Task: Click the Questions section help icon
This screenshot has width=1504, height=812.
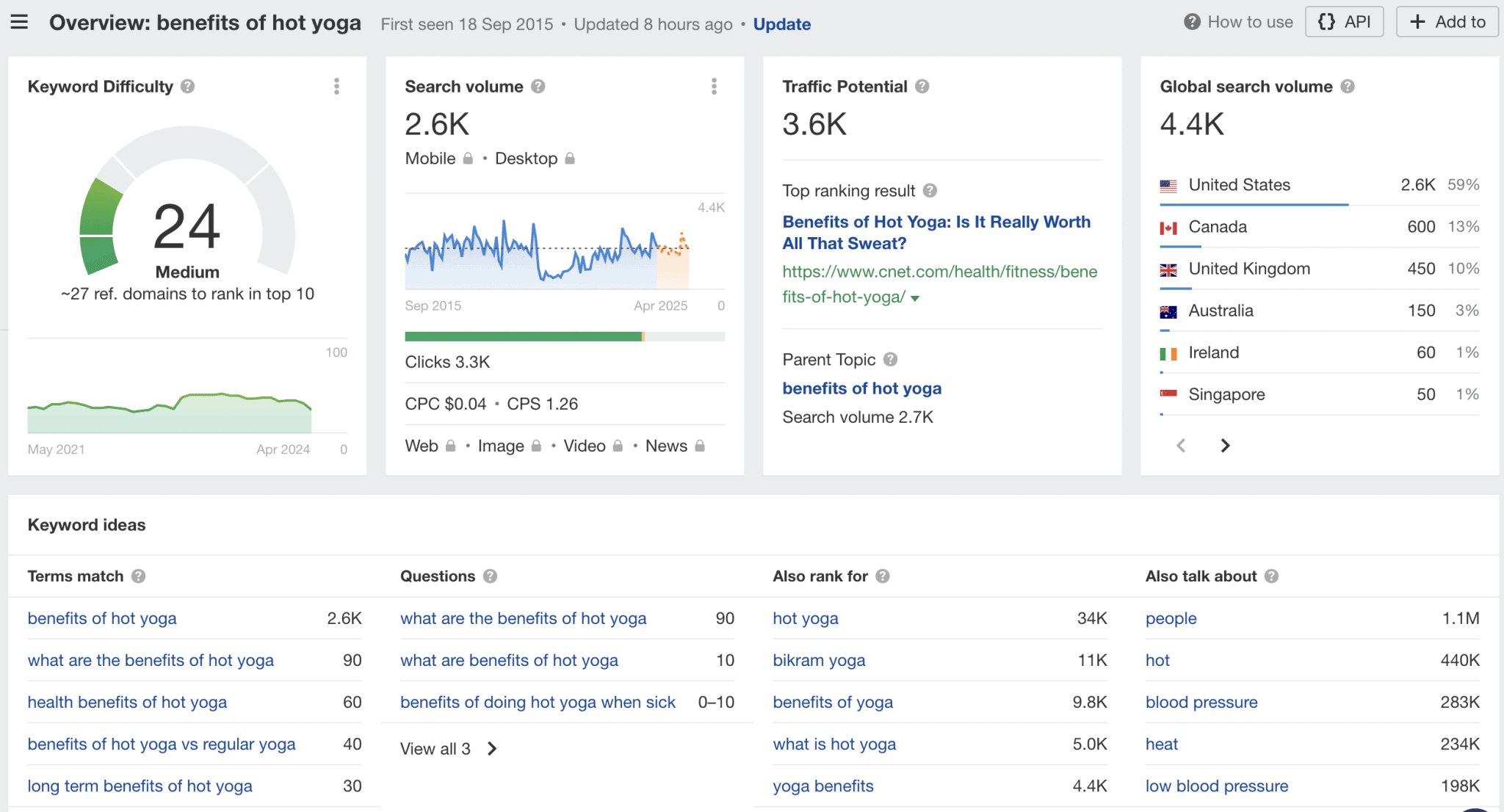Action: tap(491, 576)
